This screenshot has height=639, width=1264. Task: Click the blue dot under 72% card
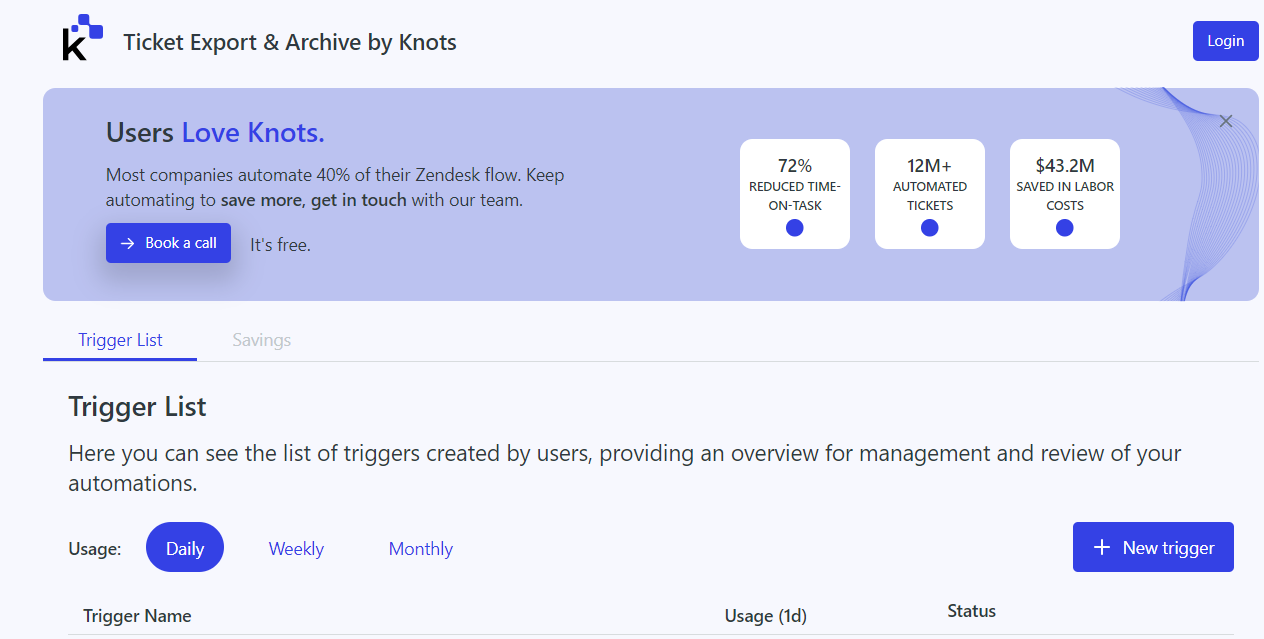(795, 228)
